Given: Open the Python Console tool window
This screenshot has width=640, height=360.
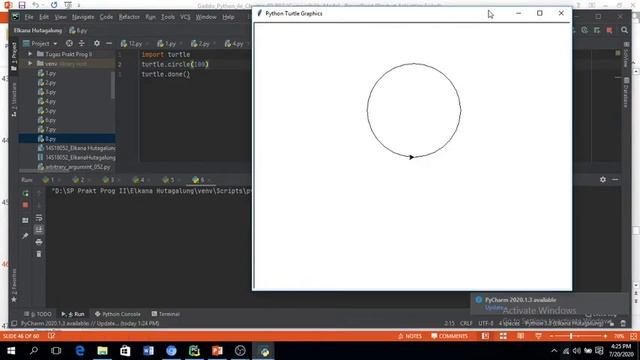Looking at the screenshot, I should pos(118,314).
